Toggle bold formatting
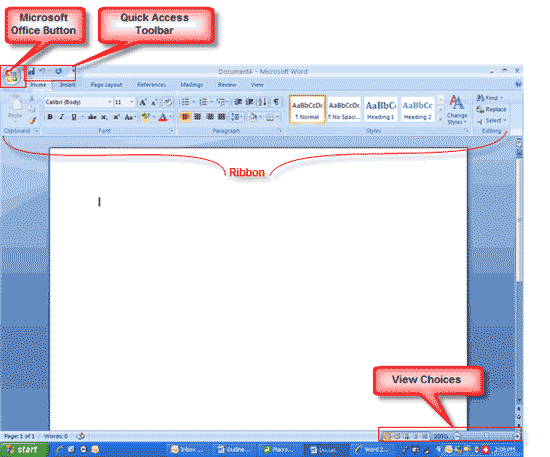This screenshot has width=550, height=457. [x=50, y=117]
